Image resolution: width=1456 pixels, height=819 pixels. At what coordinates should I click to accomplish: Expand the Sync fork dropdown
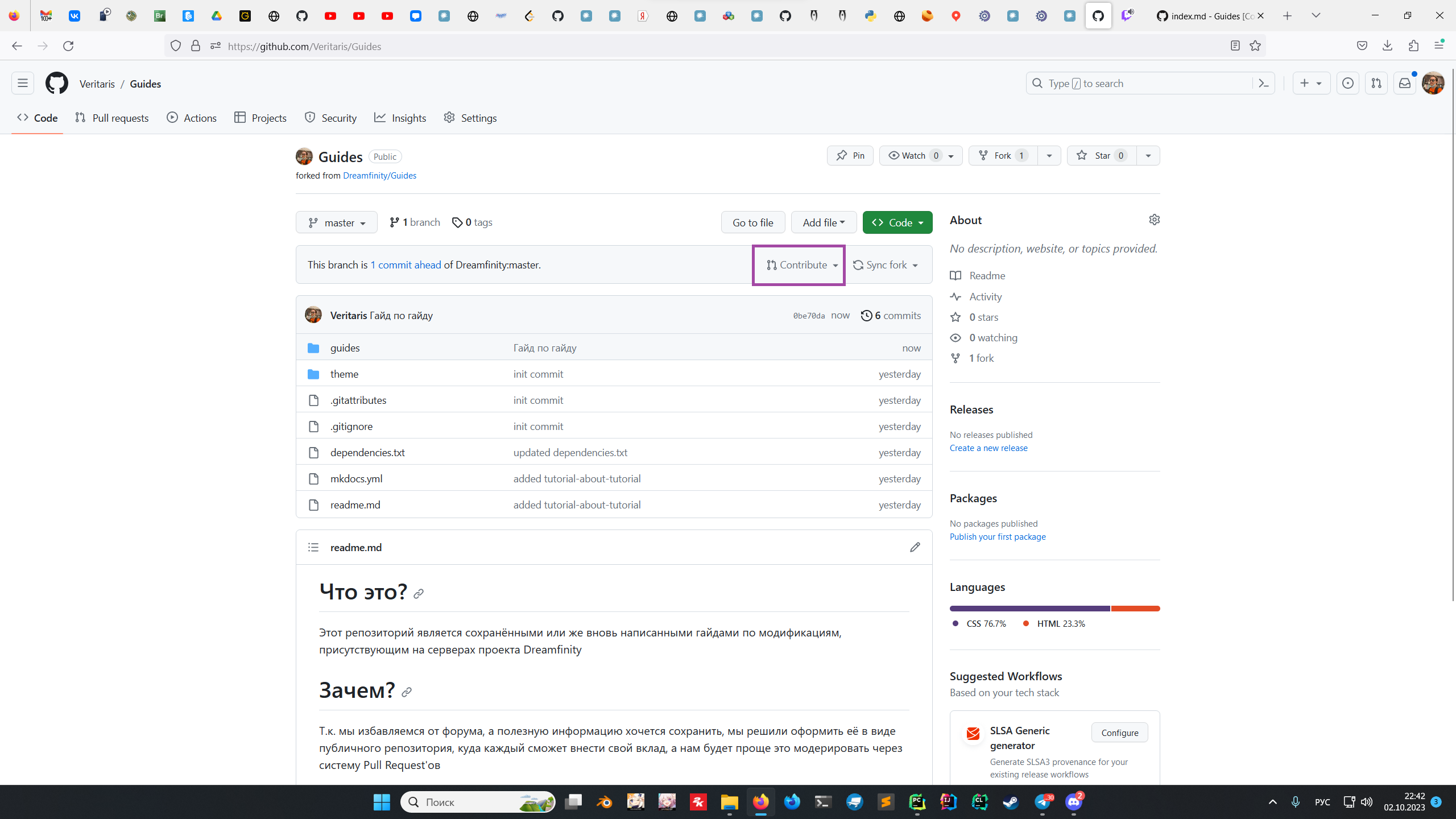pos(886,265)
